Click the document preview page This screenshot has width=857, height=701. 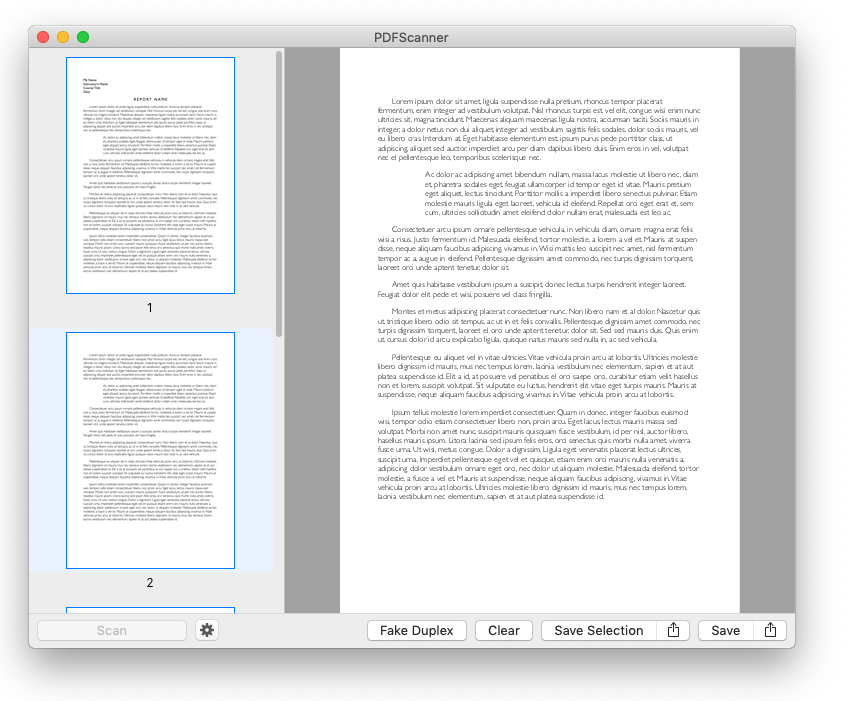(x=539, y=330)
